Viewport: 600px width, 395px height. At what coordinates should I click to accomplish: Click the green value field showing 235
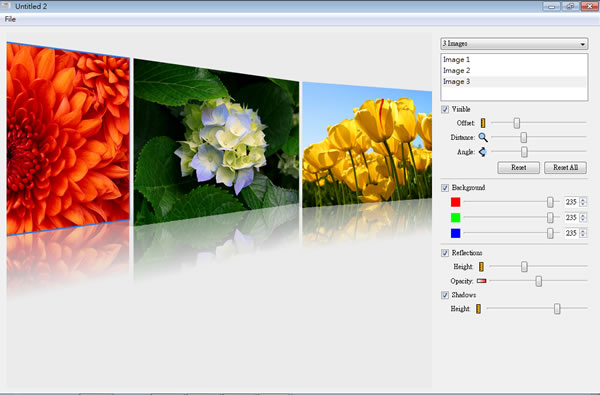tap(572, 217)
